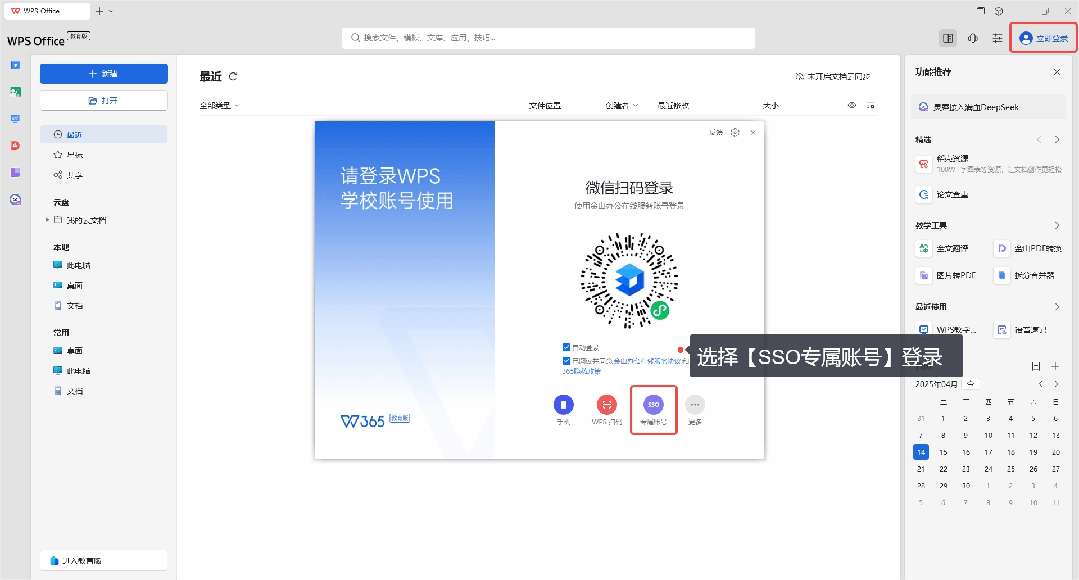The height and width of the screenshot is (580, 1079).
Task: Open the 创建者 column dropdown
Action: [x=621, y=105]
